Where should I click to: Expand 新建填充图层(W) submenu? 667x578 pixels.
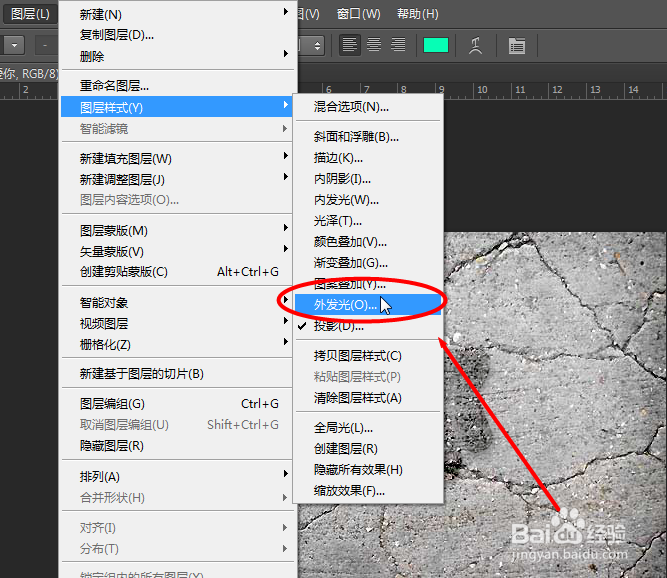pyautogui.click(x=177, y=159)
